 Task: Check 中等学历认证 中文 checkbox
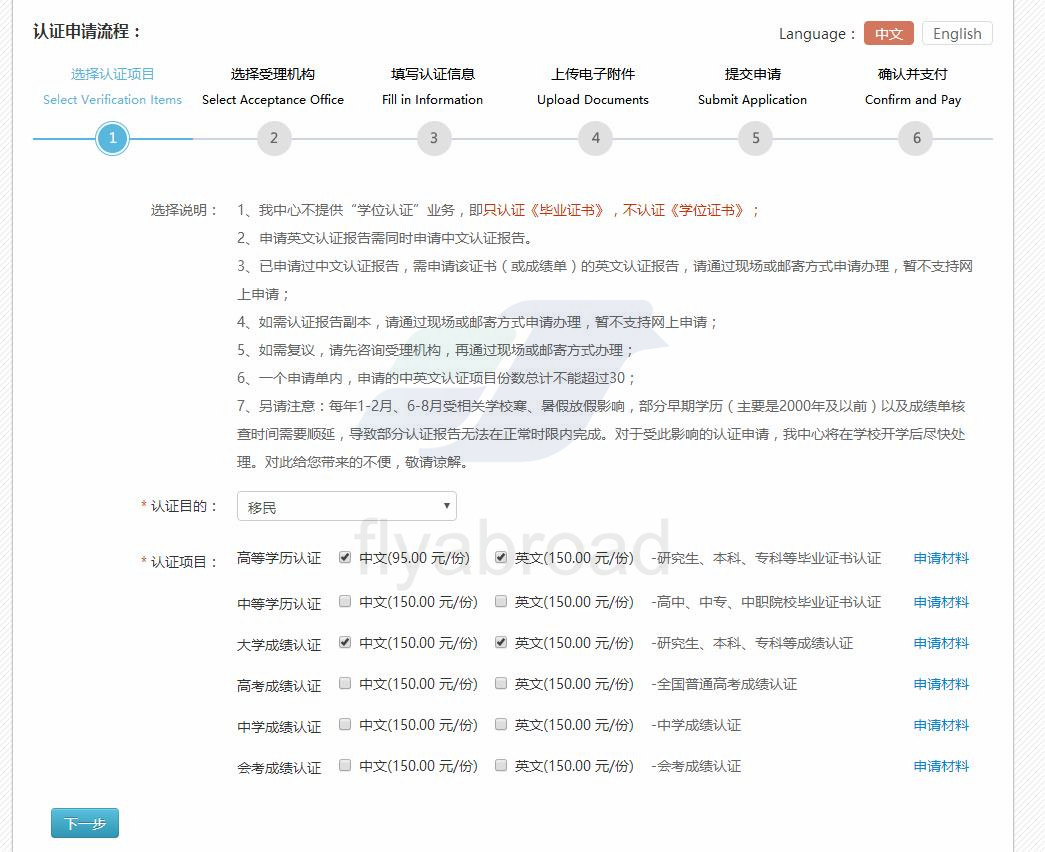[x=345, y=602]
